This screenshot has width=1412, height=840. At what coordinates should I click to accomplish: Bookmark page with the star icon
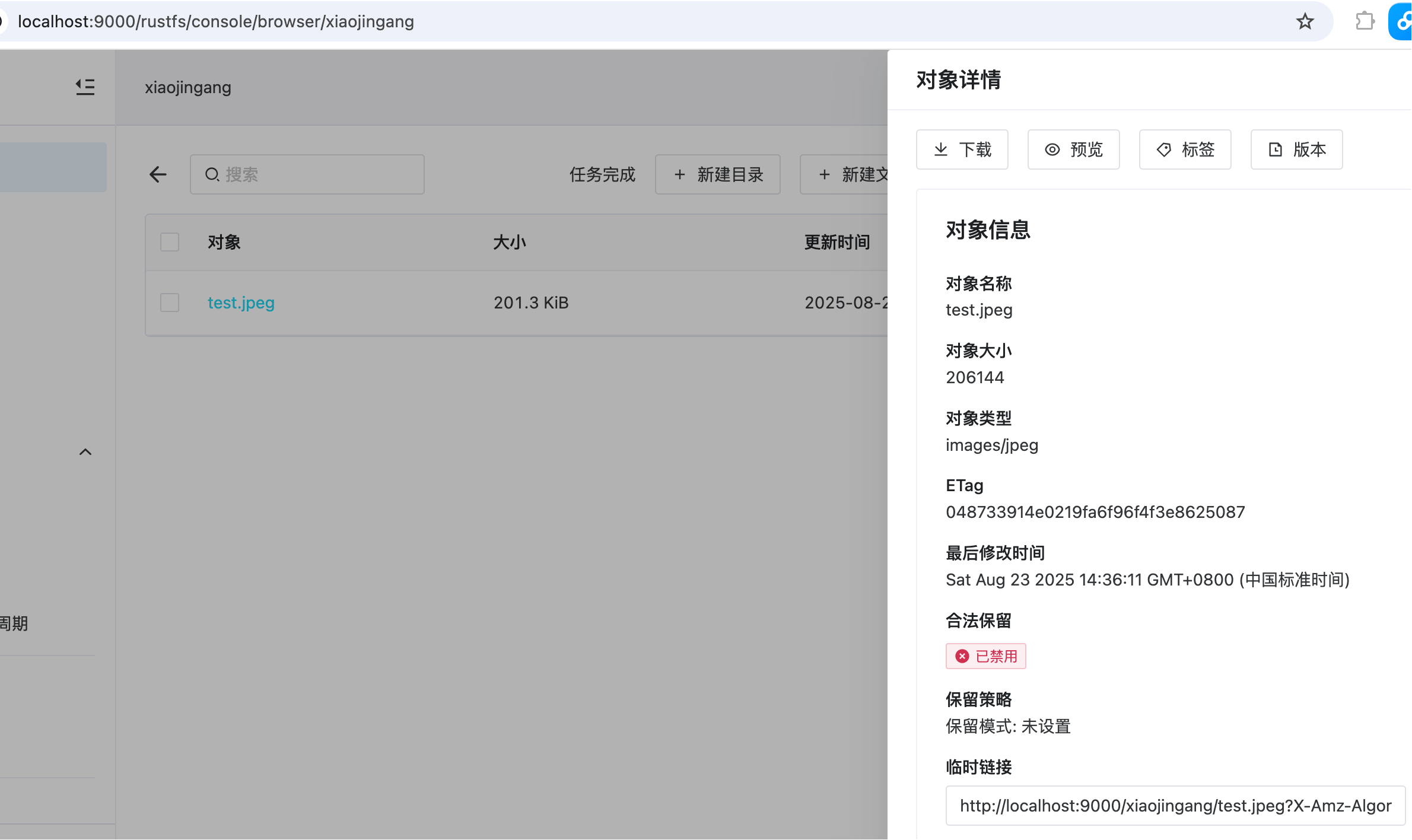click(x=1305, y=22)
